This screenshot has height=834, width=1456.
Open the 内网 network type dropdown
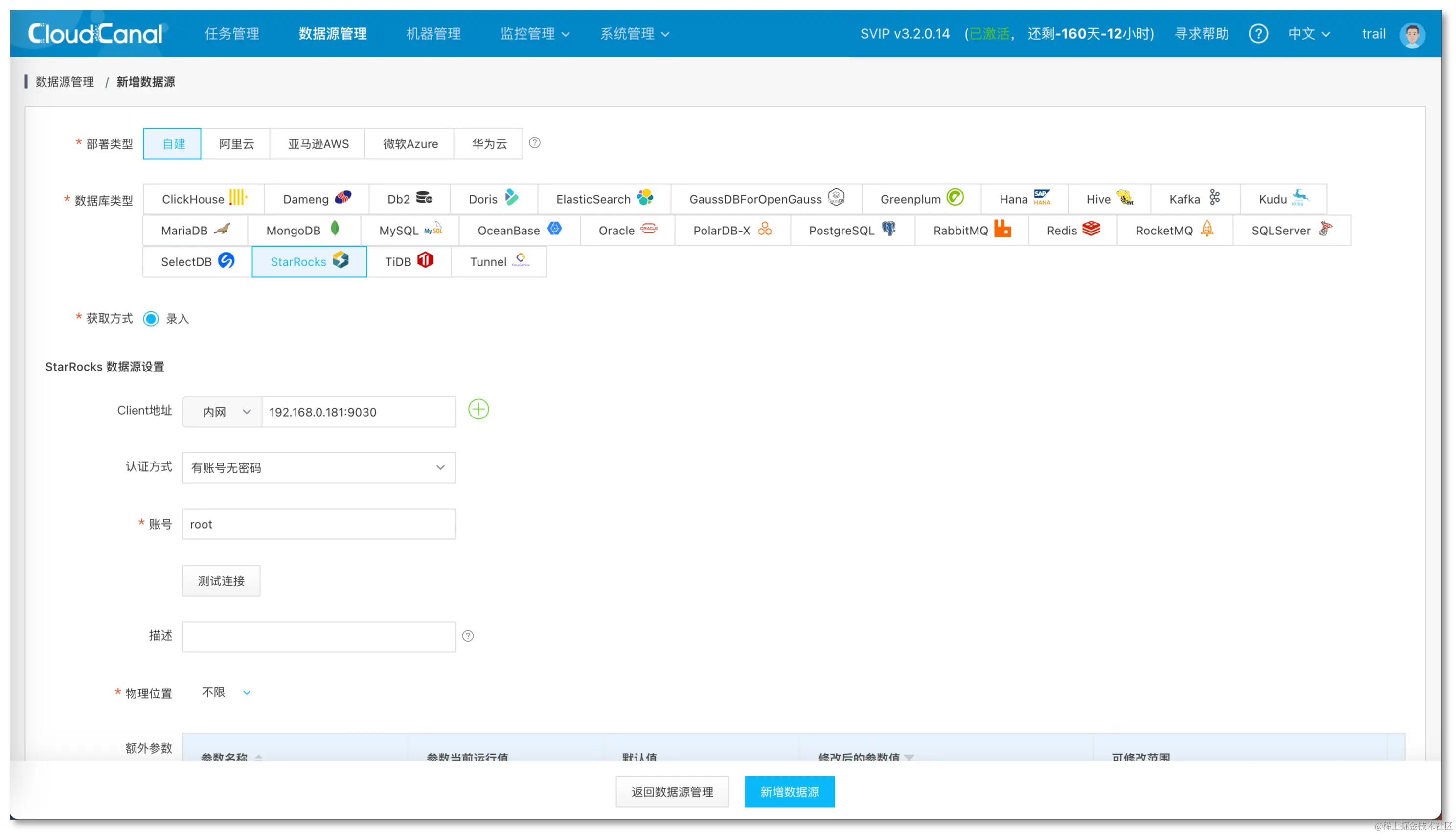pyautogui.click(x=223, y=412)
